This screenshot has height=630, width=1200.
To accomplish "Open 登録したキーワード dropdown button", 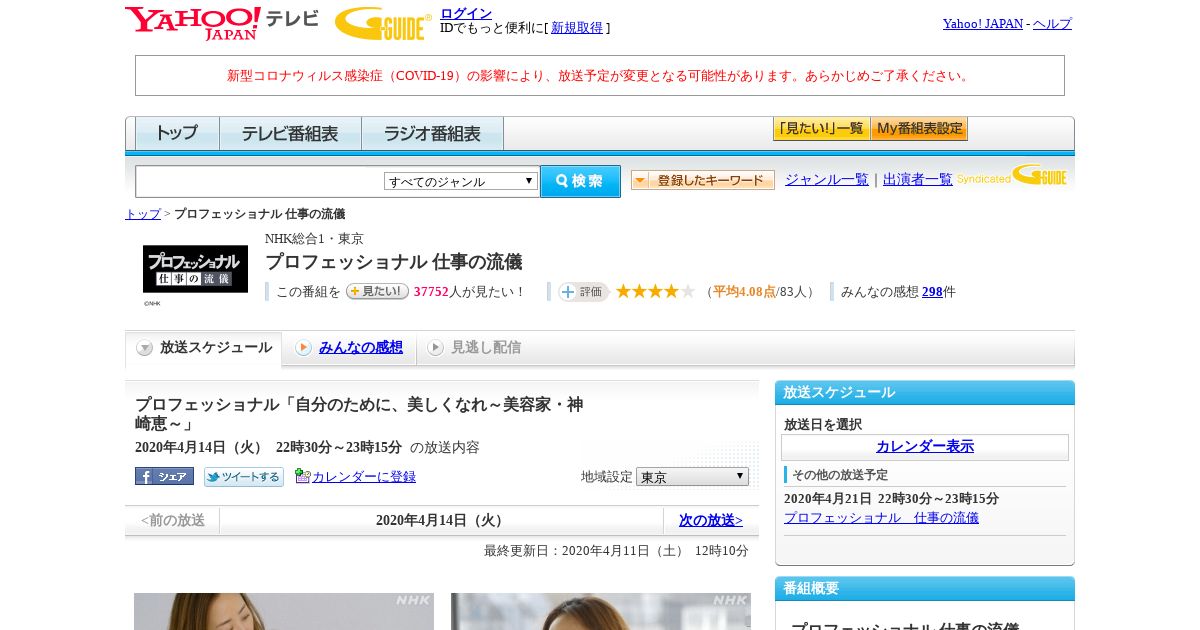I will tap(703, 180).
